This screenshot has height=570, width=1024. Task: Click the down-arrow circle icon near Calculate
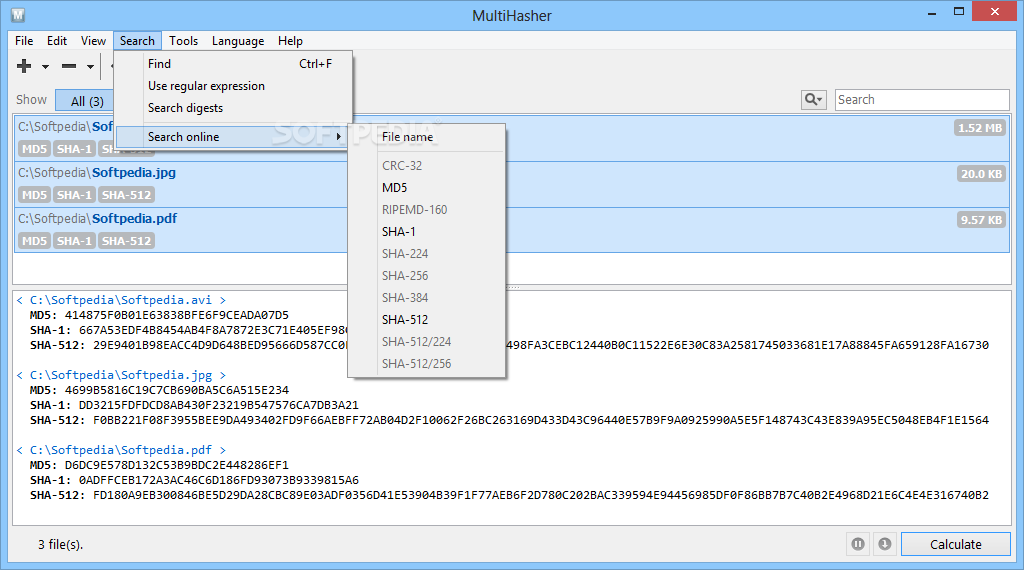885,544
